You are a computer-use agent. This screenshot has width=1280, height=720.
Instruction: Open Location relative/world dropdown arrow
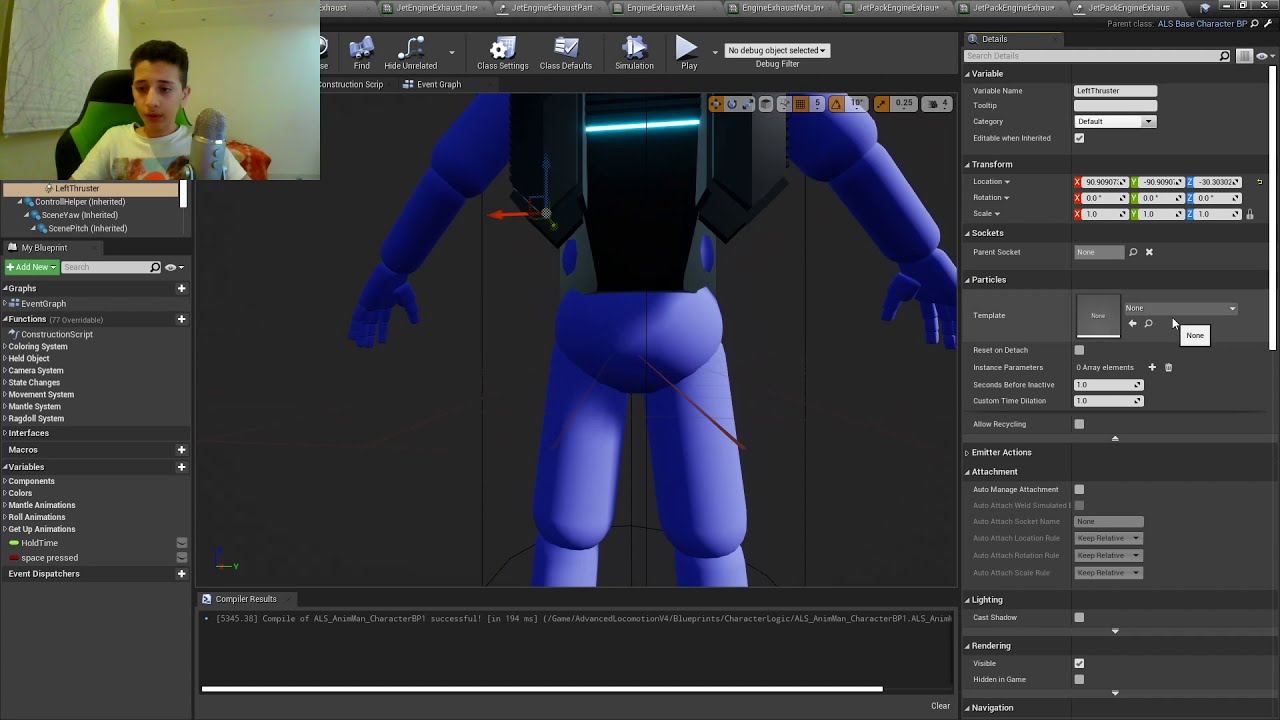pos(1007,182)
